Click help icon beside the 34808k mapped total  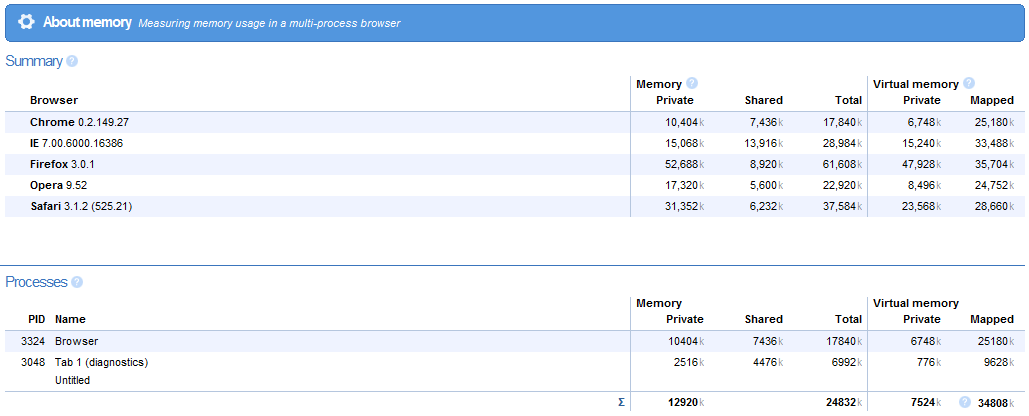[x=964, y=402]
